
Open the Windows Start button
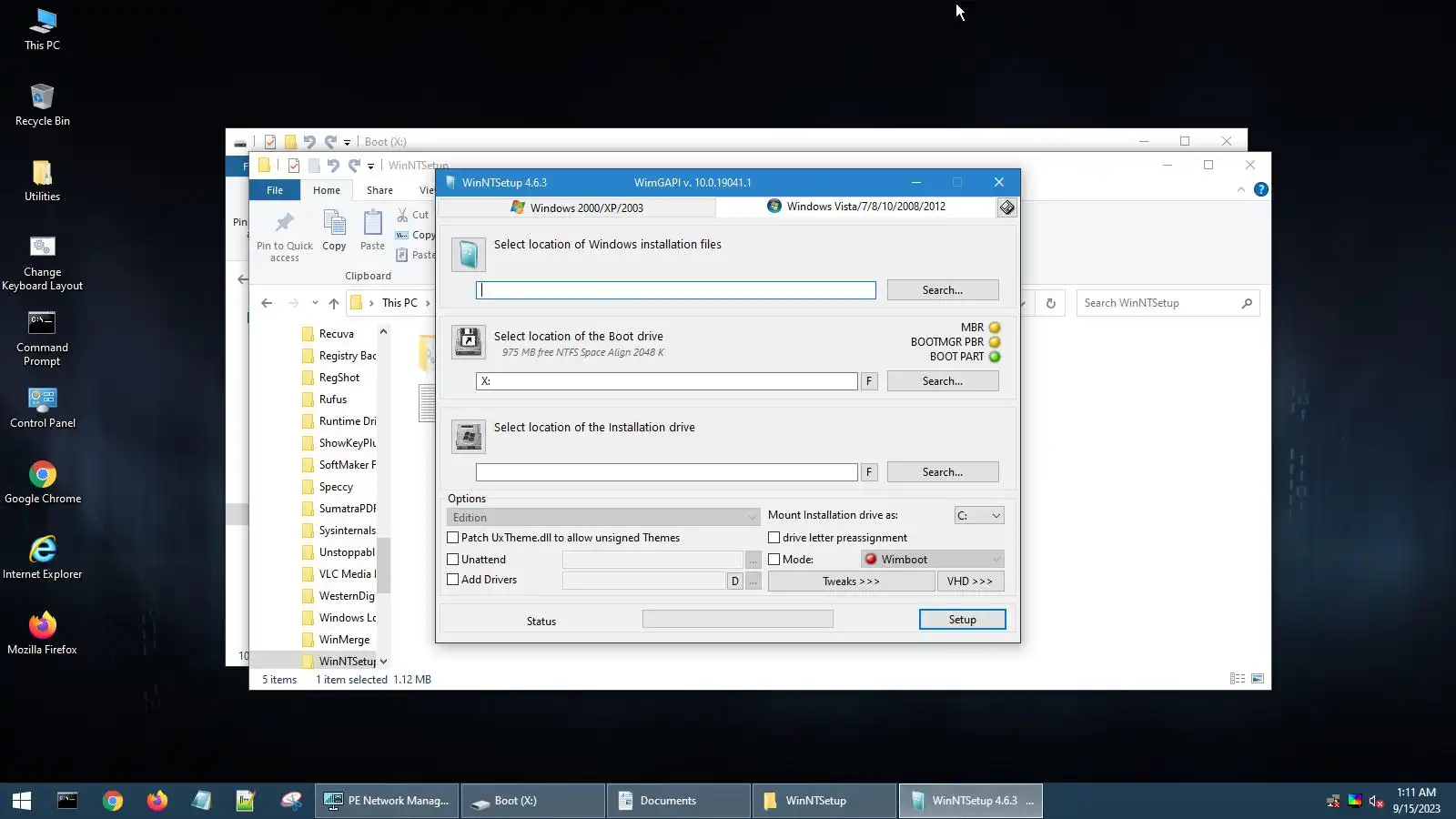tap(22, 801)
